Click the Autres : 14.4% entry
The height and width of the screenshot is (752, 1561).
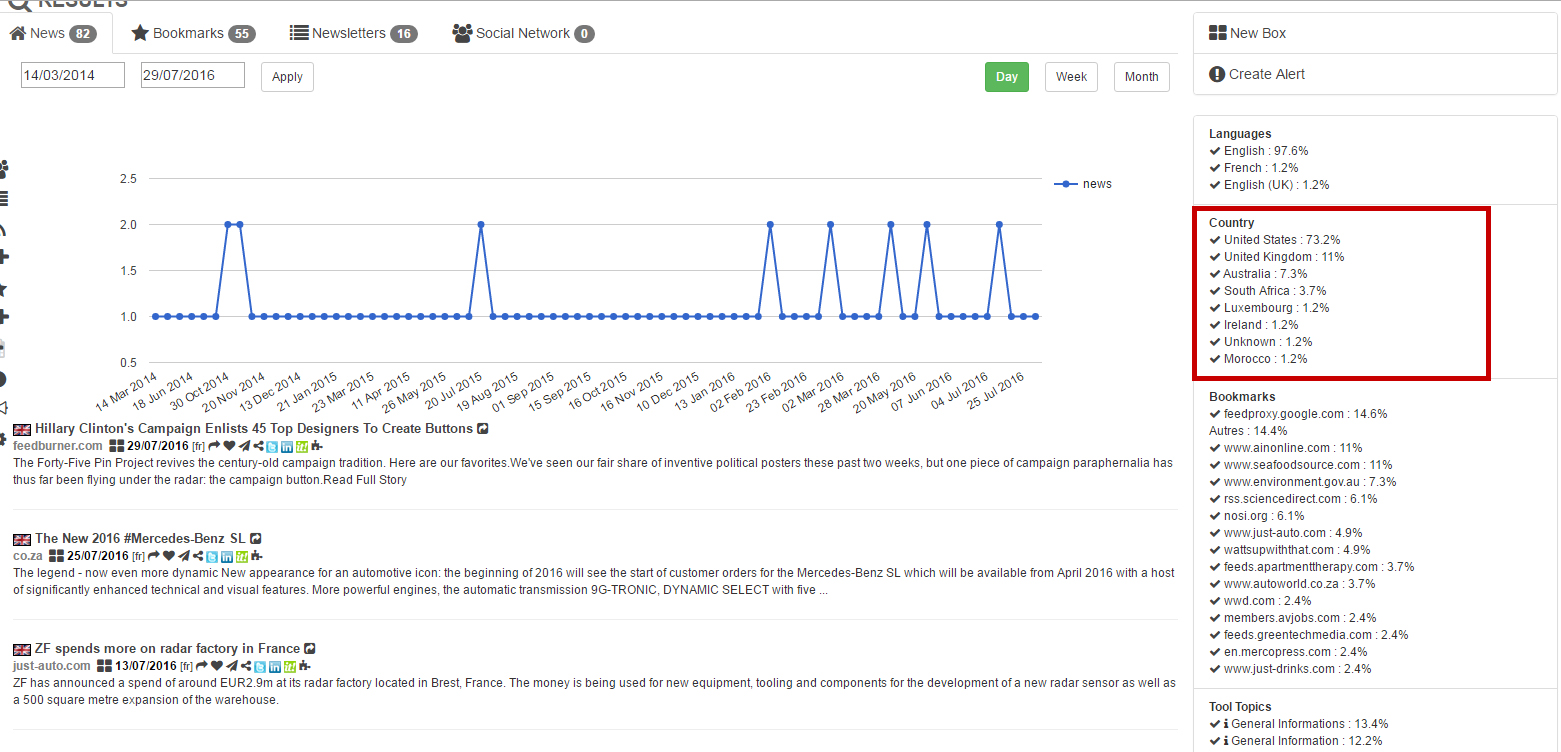click(1248, 431)
